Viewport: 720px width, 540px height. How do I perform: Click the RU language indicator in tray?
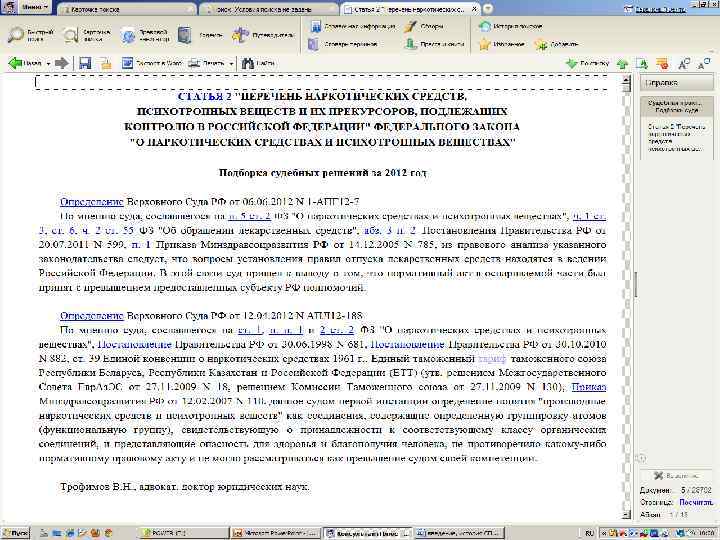(590, 533)
